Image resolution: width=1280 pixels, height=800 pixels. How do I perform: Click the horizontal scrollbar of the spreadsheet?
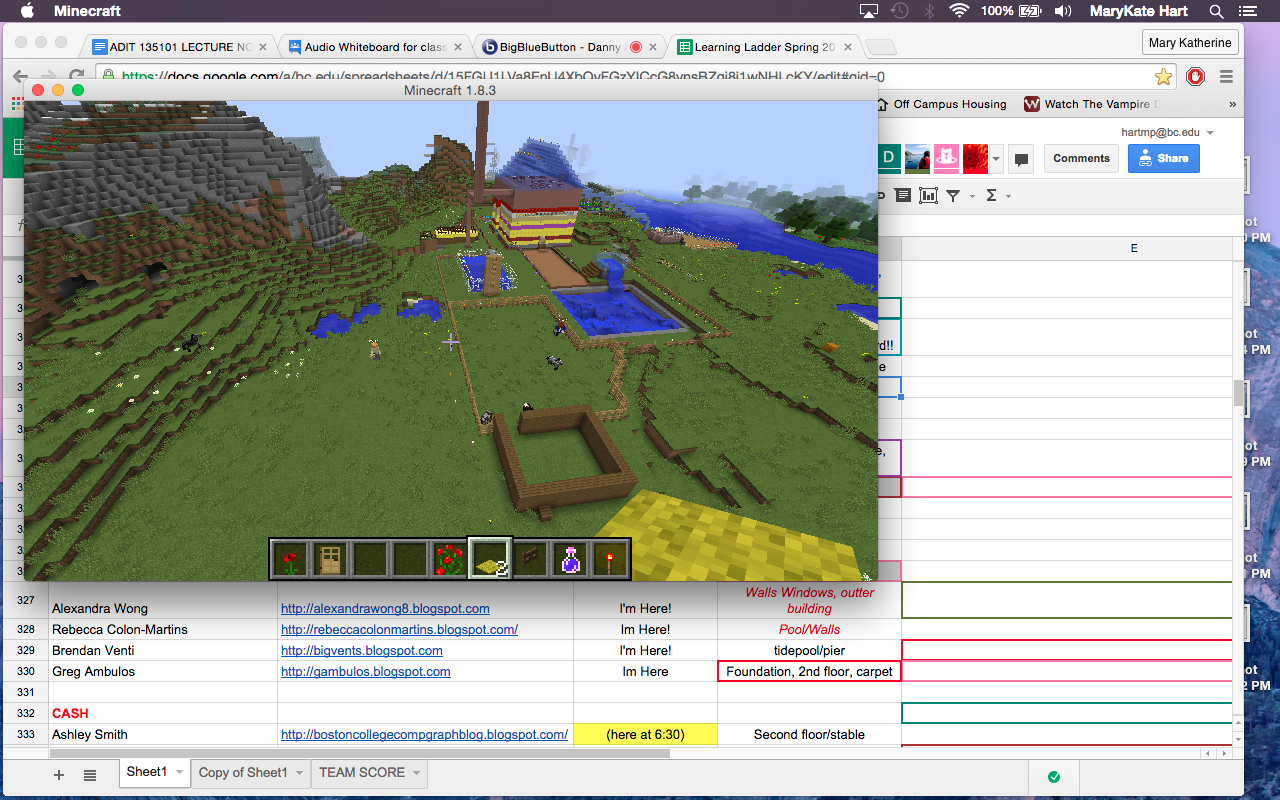[360, 753]
